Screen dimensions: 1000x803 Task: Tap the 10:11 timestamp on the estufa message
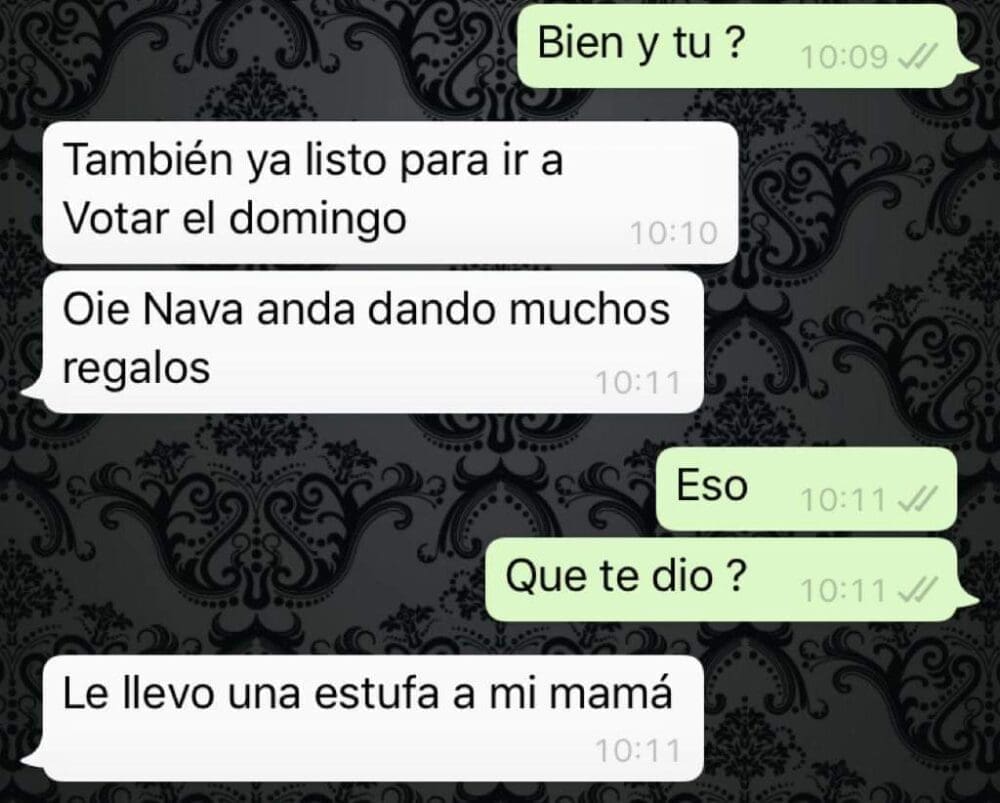point(638,751)
